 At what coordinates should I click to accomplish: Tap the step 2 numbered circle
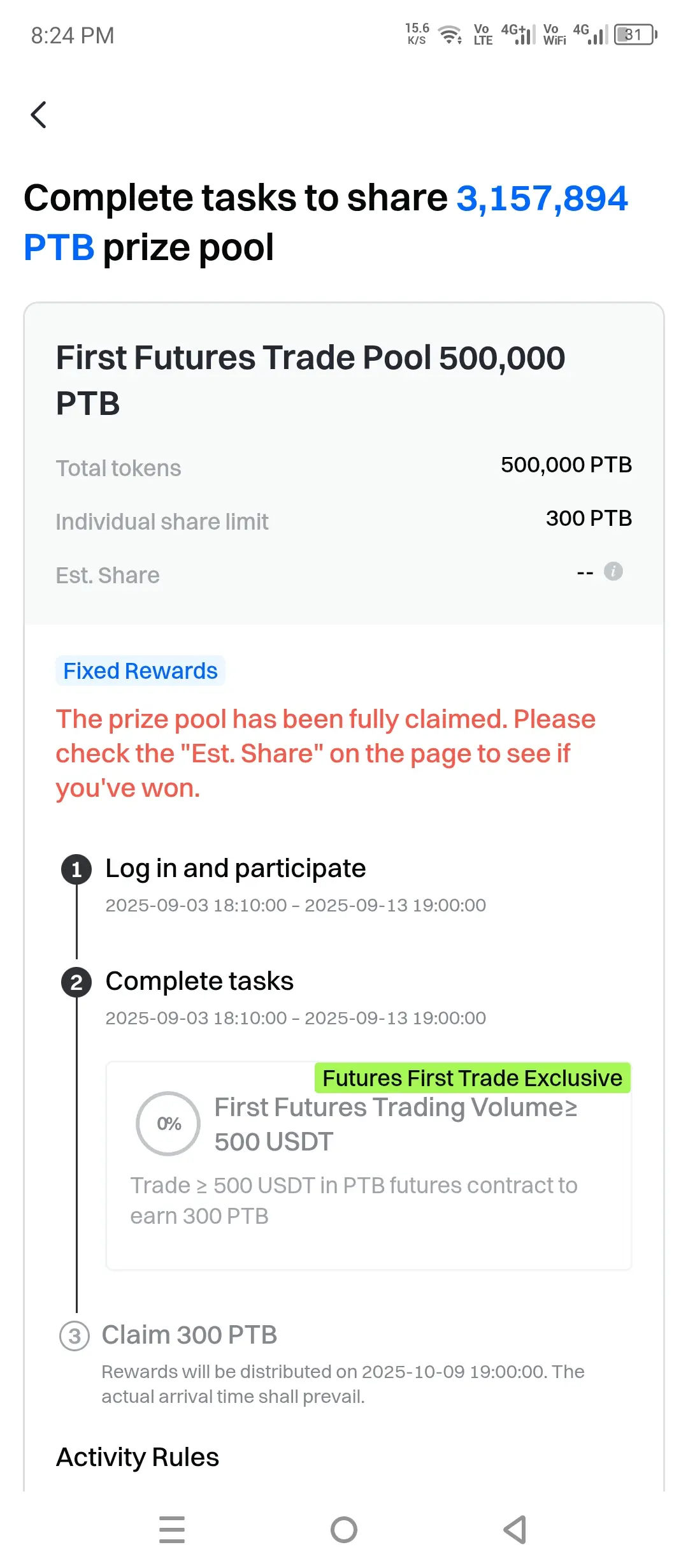pos(76,982)
